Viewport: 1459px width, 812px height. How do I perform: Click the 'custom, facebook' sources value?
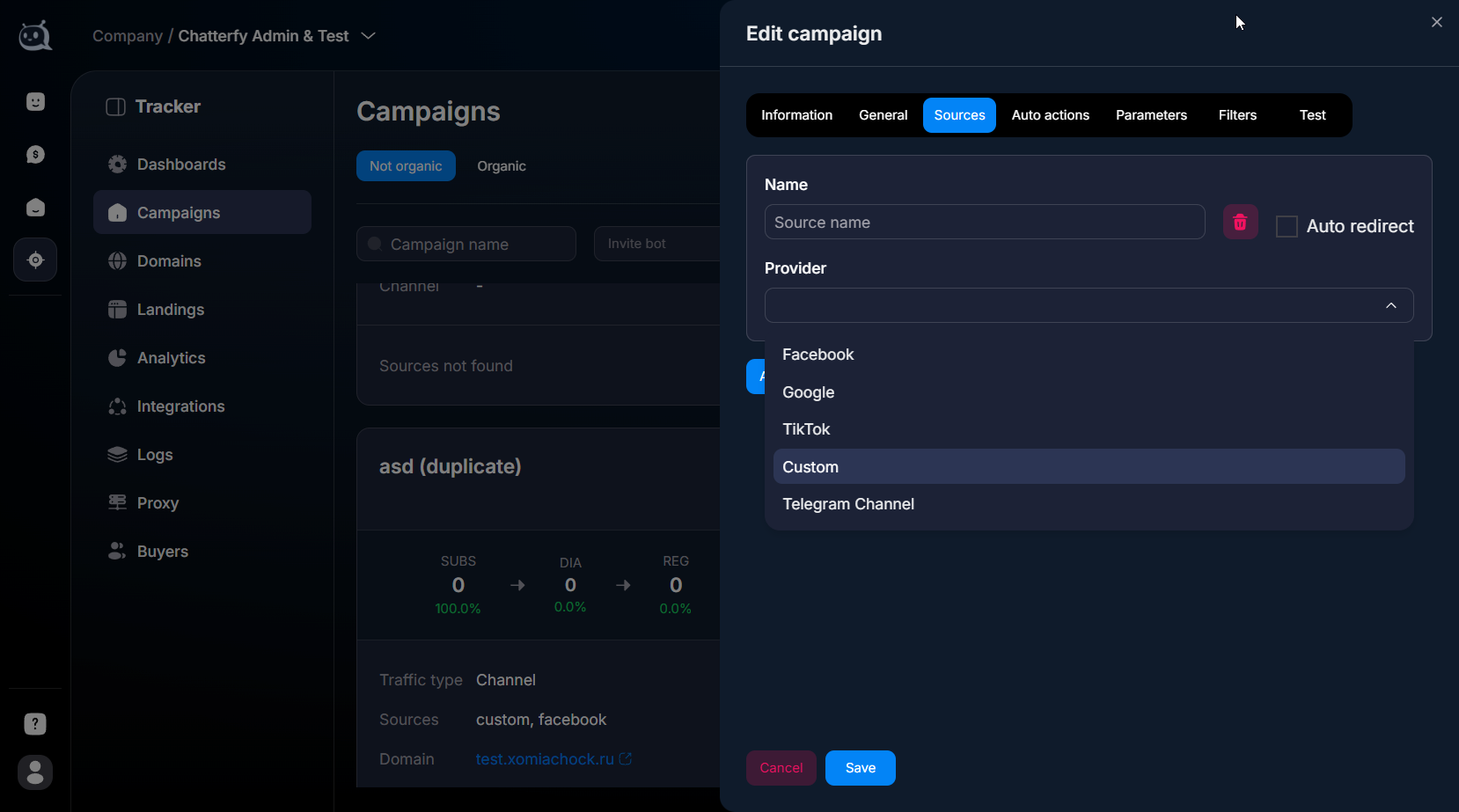(x=541, y=720)
